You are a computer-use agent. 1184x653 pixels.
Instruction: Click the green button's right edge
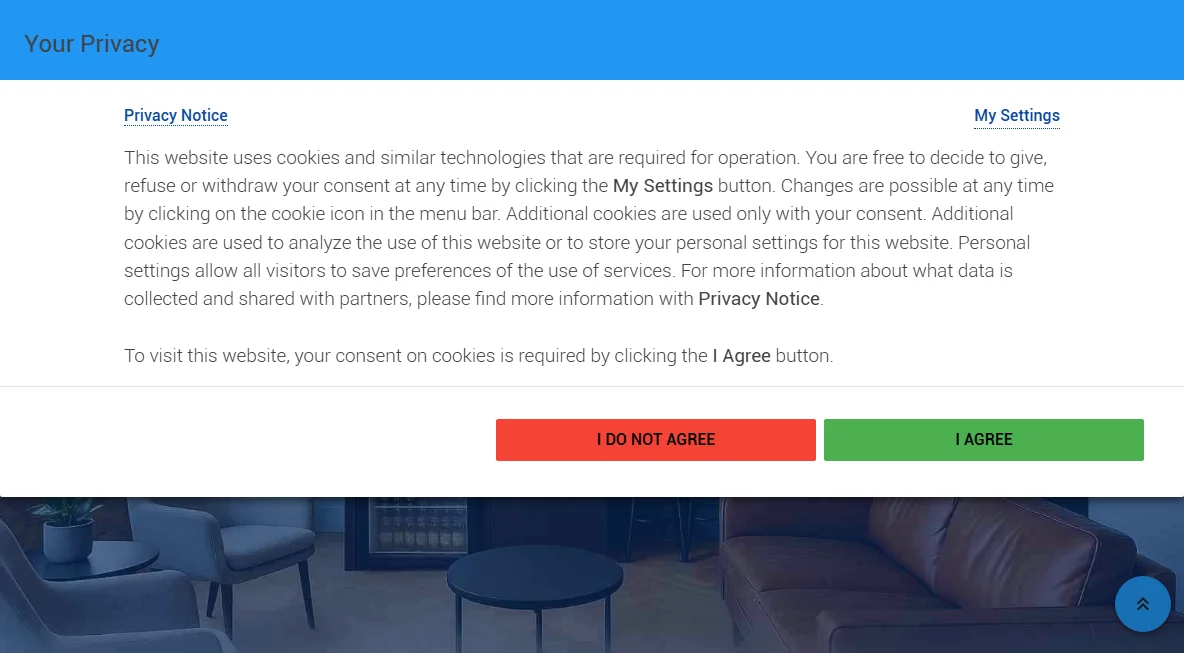[1139, 439]
